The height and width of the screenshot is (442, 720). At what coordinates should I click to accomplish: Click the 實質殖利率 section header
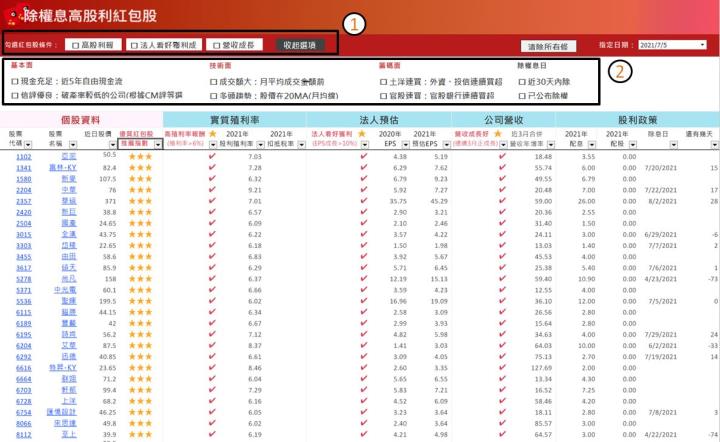click(235, 120)
